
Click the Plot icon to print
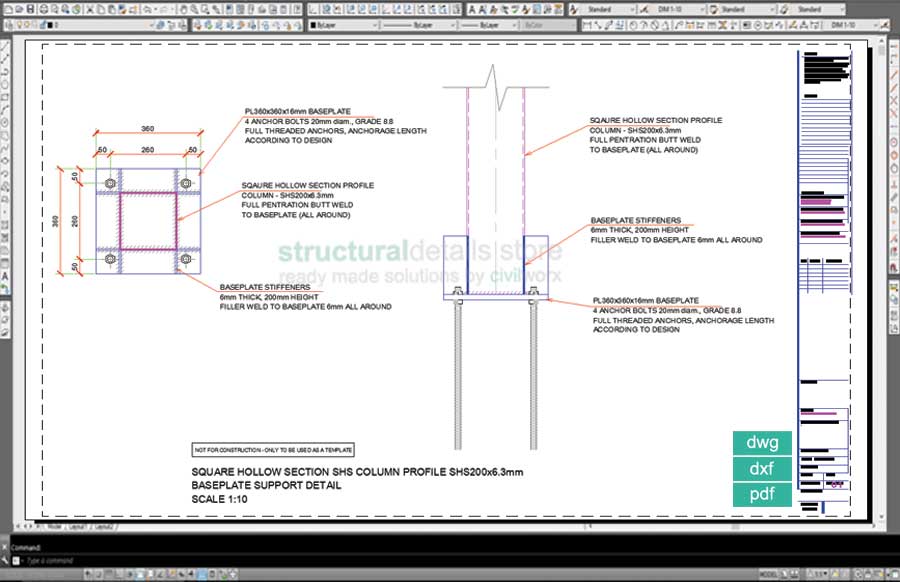pyautogui.click(x=44, y=8)
